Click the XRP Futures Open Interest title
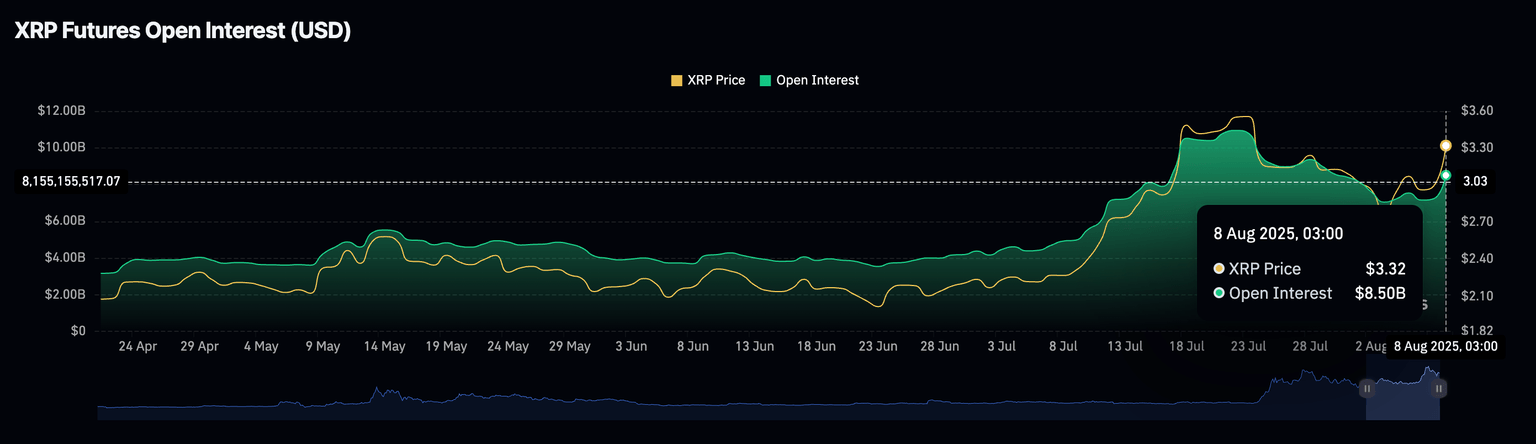Image resolution: width=1536 pixels, height=444 pixels. click(x=182, y=31)
